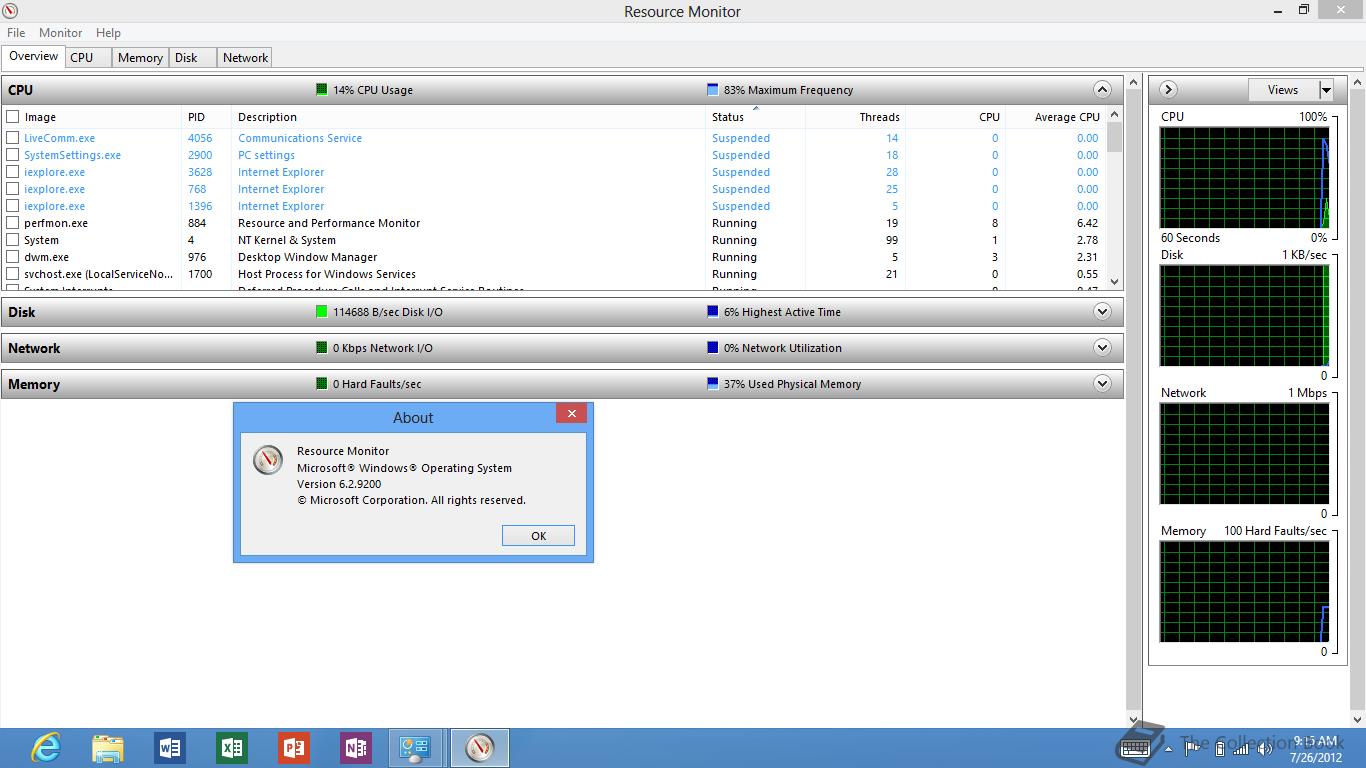Open File Explorer from the taskbar
This screenshot has width=1366, height=768.
pyautogui.click(x=107, y=748)
